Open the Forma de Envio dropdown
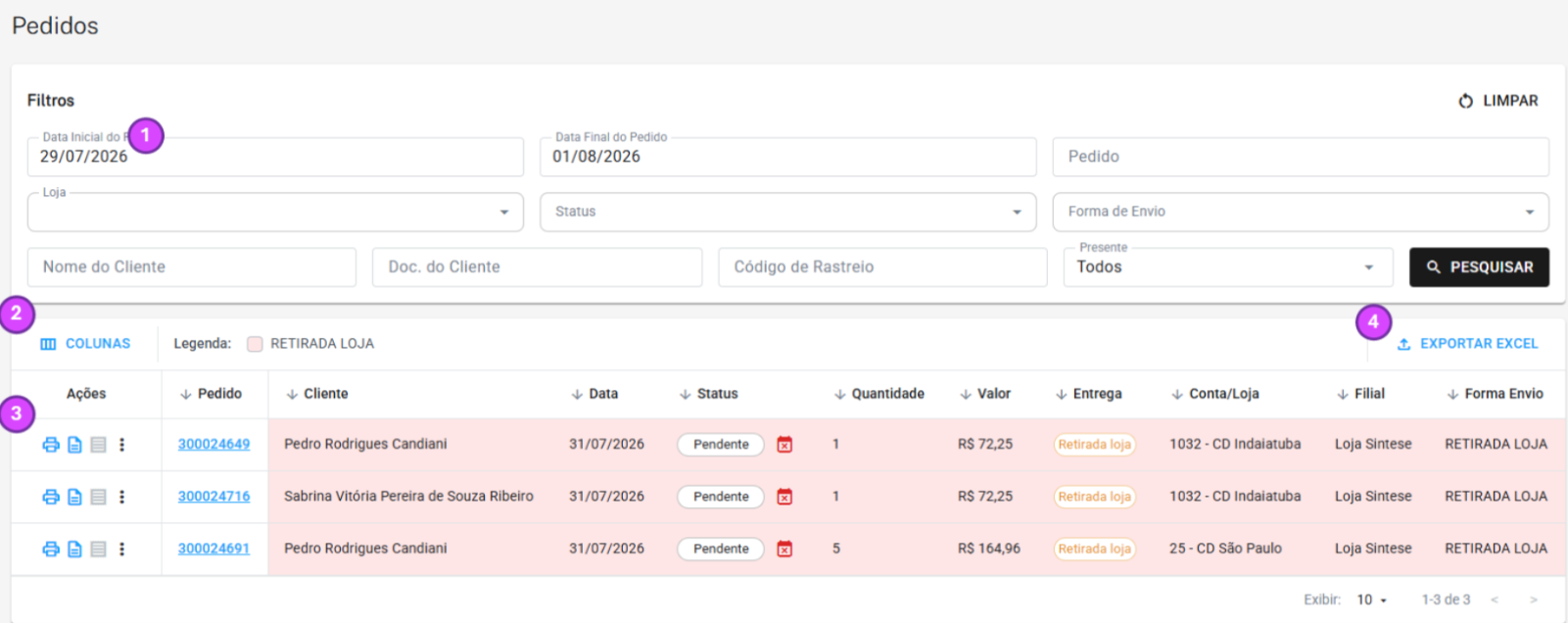This screenshot has height=623, width=1568. (1301, 212)
